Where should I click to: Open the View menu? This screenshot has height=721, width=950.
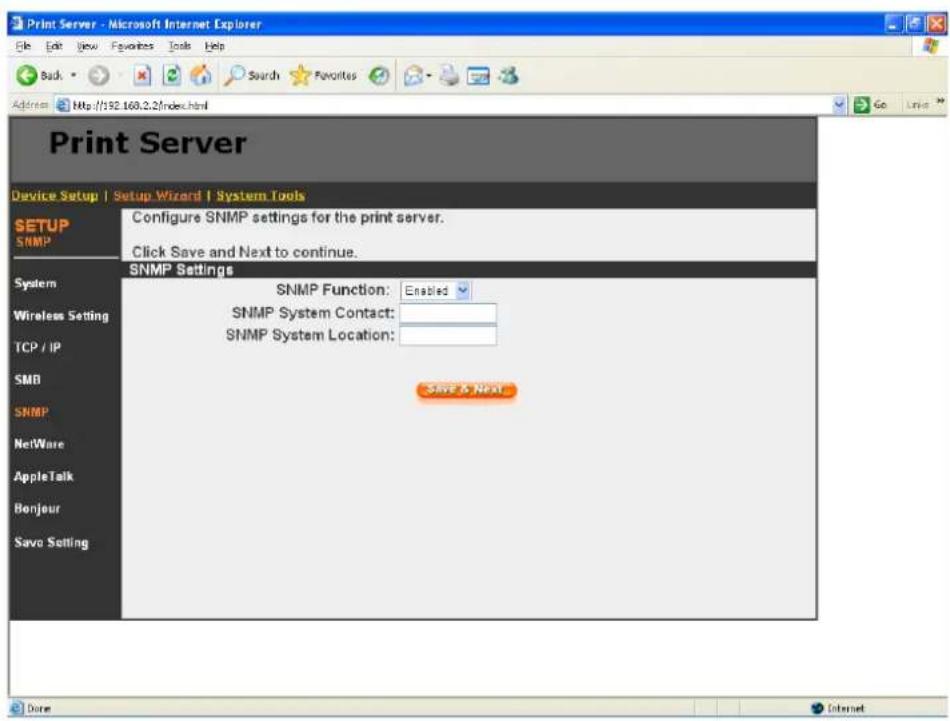pos(87,46)
